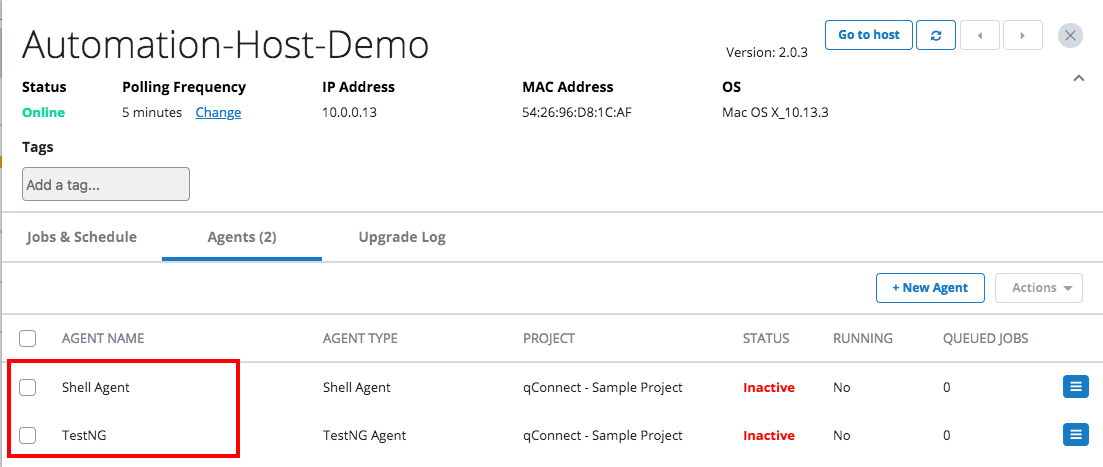Open TestNG row action menu
The width and height of the screenshot is (1103, 467).
(1075, 434)
